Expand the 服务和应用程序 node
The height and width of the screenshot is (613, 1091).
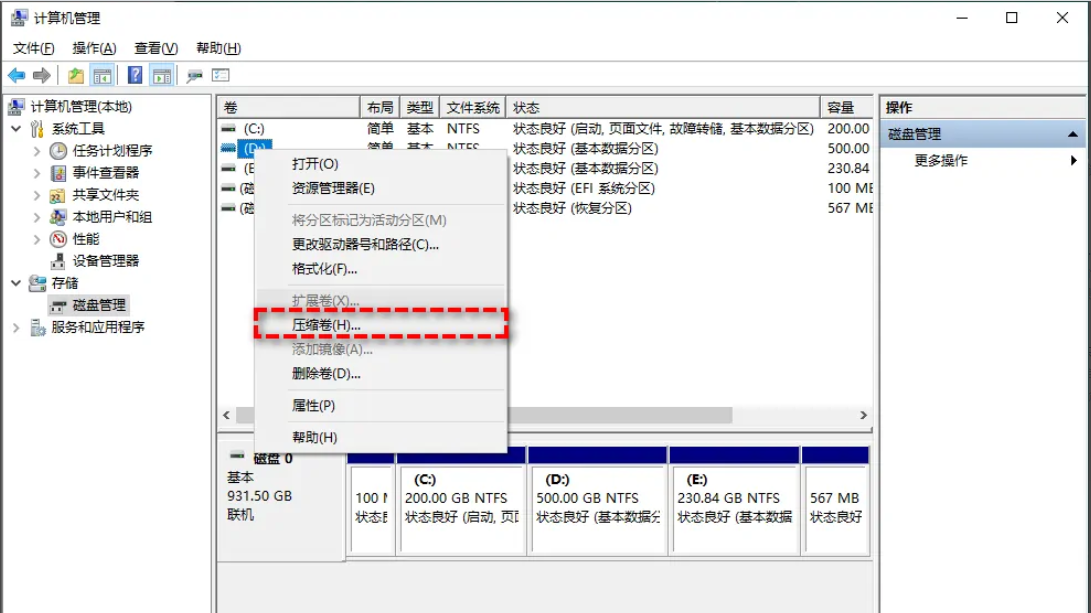16,327
